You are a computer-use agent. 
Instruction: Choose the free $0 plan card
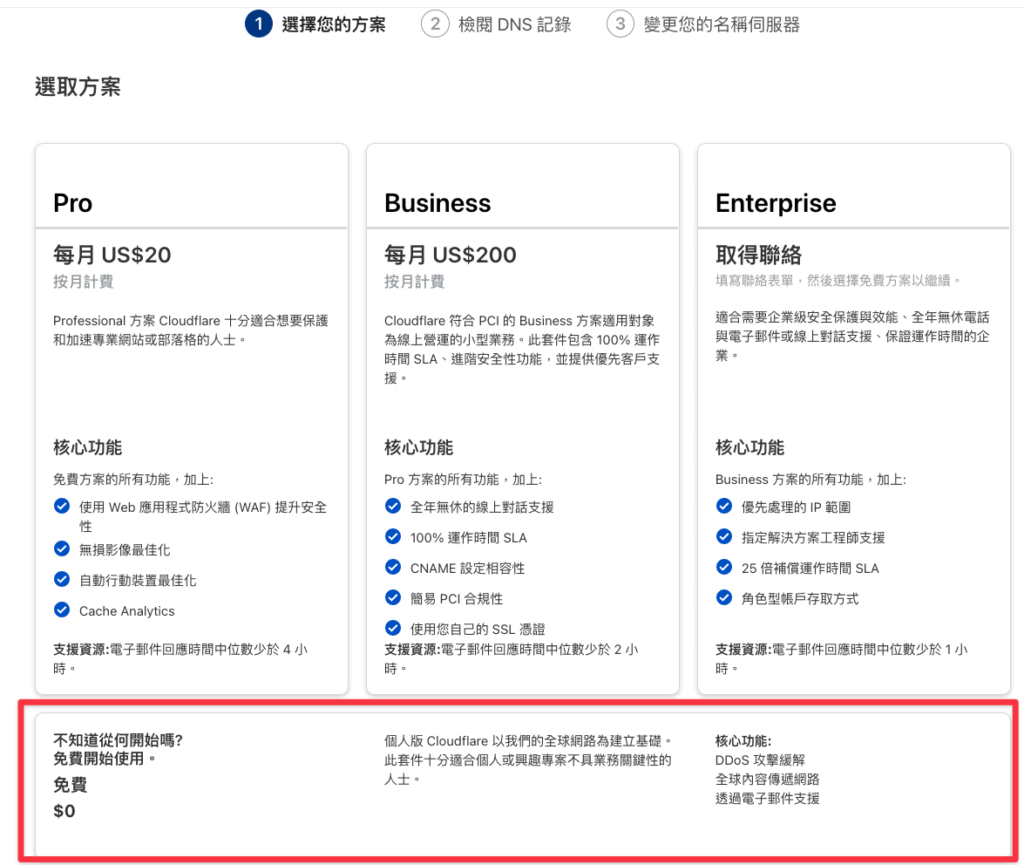(522, 783)
